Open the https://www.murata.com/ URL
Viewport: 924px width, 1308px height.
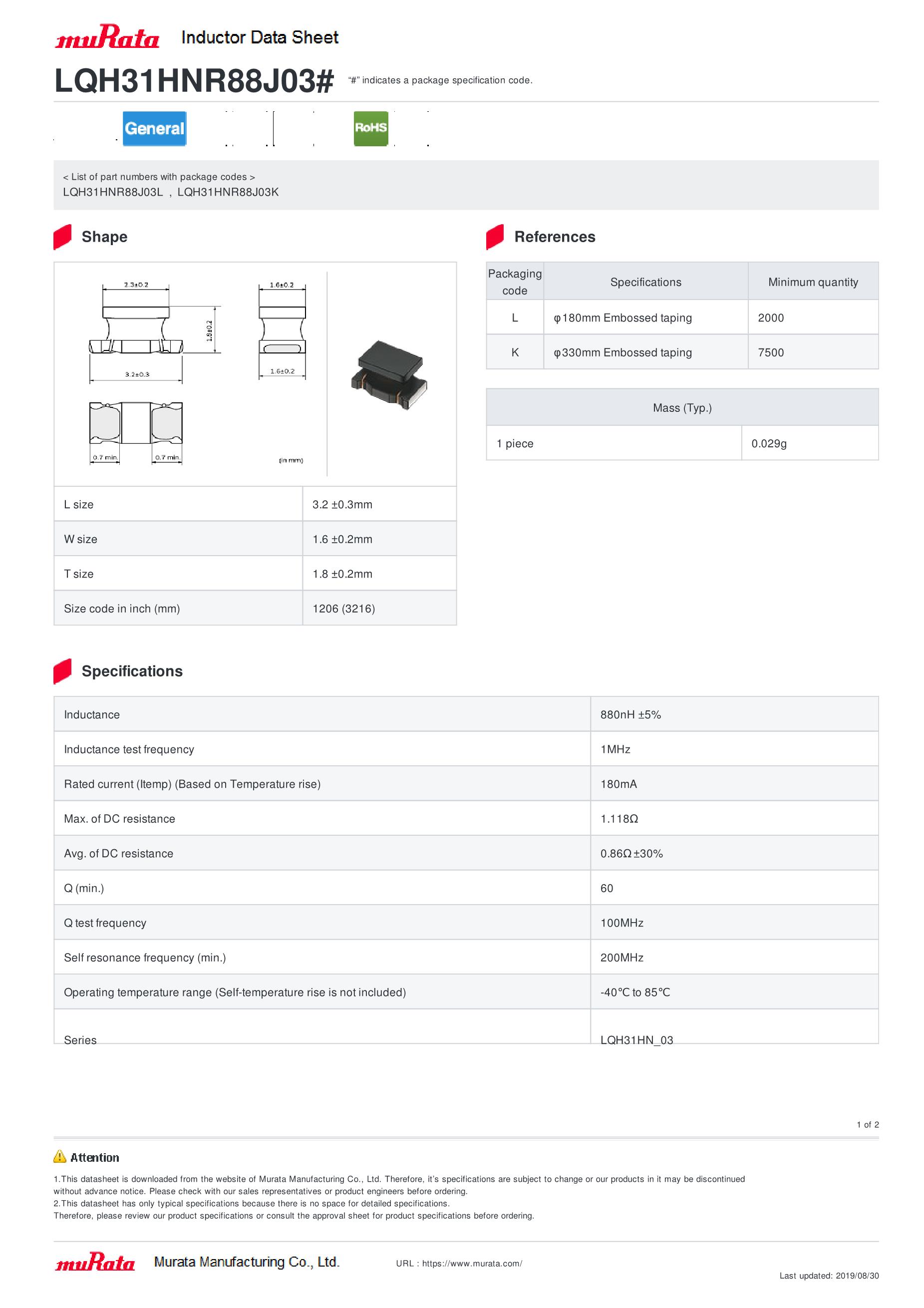tap(472, 1264)
